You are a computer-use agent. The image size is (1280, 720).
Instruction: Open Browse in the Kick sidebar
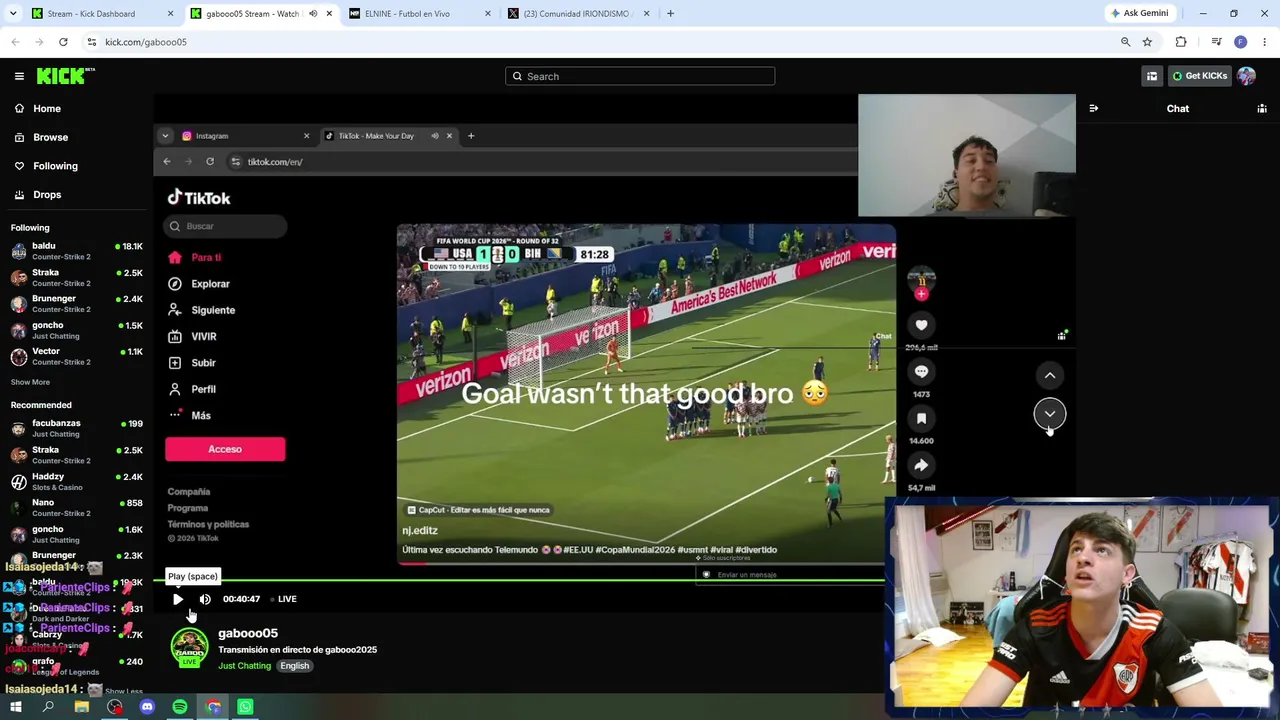click(x=50, y=137)
